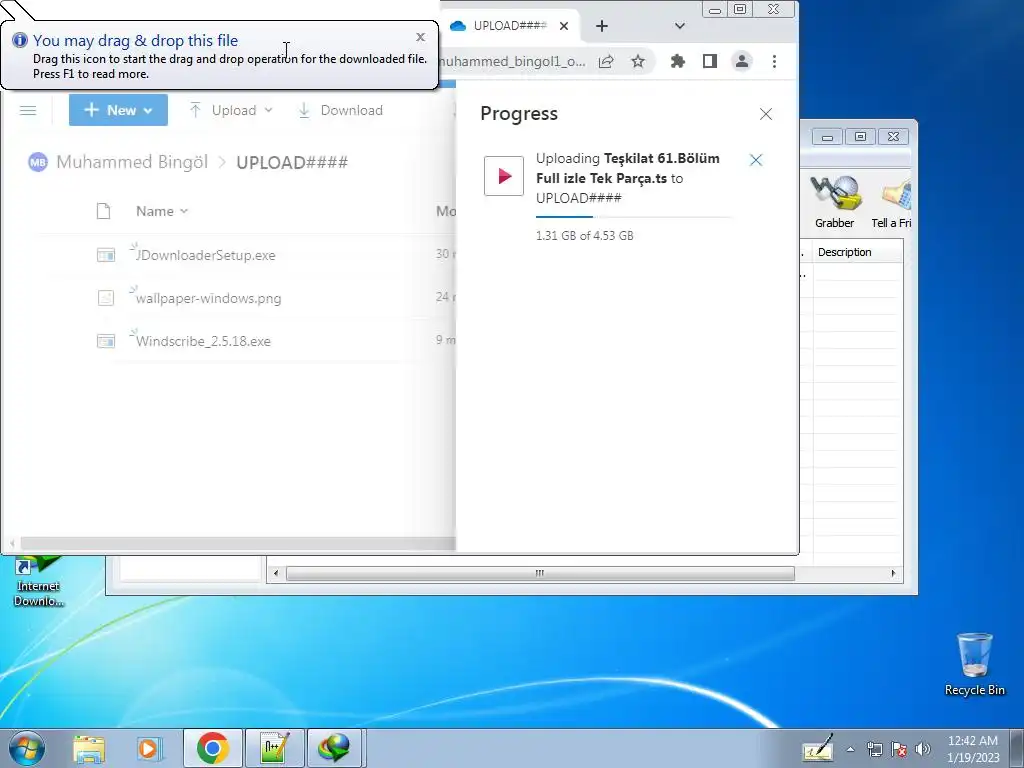This screenshot has height=768, width=1024.
Task: Open the Action Center flag icon
Action: (x=899, y=749)
